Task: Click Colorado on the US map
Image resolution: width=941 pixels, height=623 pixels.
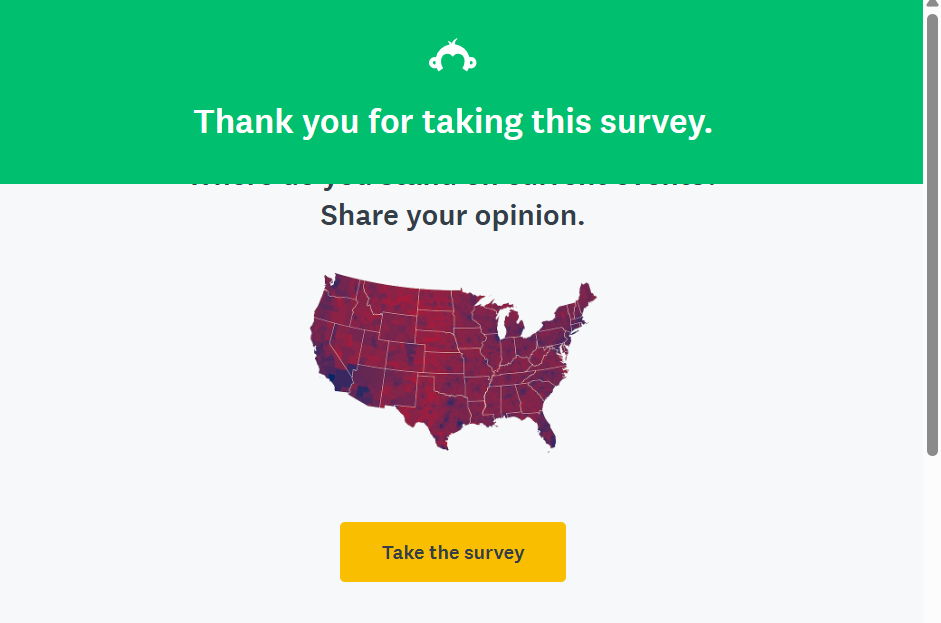Action: coord(405,355)
